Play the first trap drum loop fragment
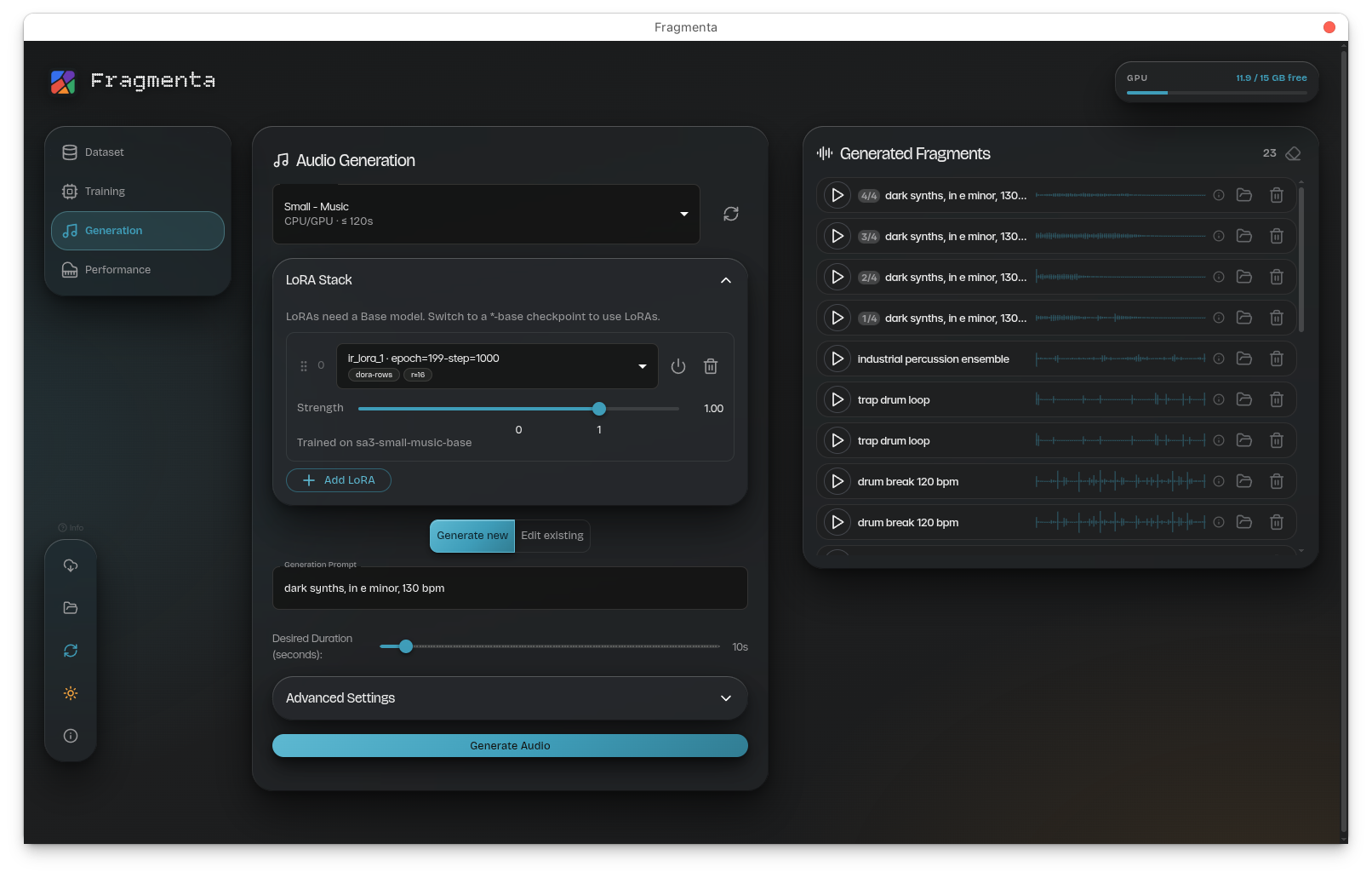1372x878 pixels. pyautogui.click(x=837, y=399)
